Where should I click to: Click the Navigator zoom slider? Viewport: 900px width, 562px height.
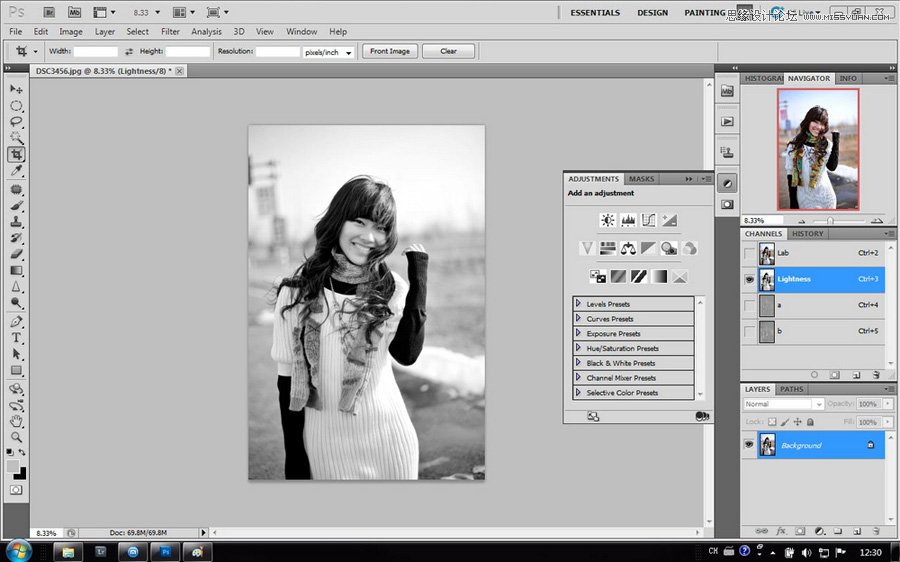[829, 220]
